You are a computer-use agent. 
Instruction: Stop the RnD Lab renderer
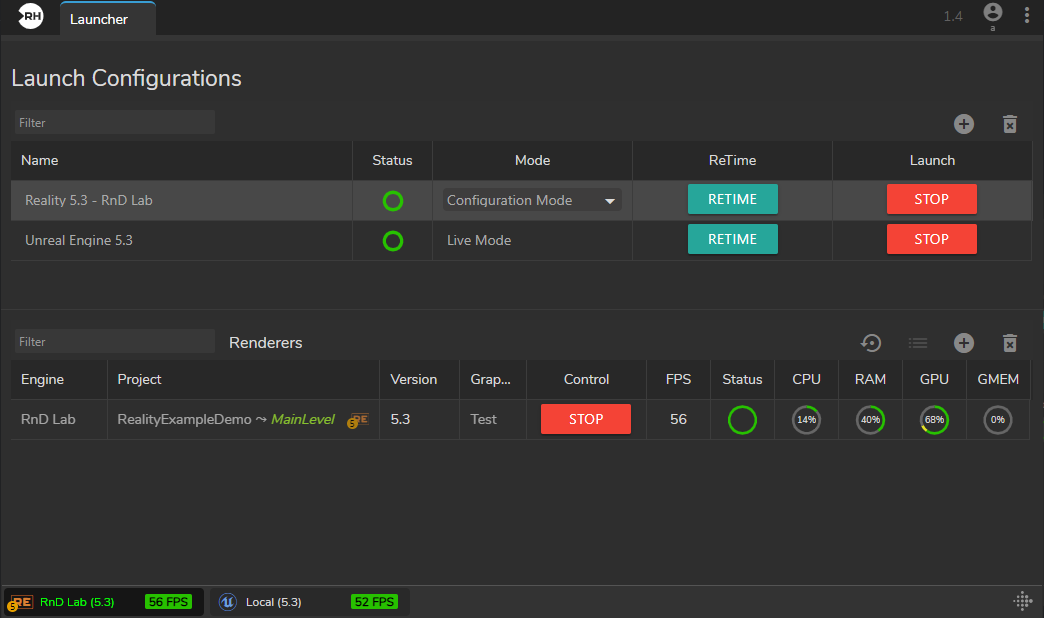[586, 419]
